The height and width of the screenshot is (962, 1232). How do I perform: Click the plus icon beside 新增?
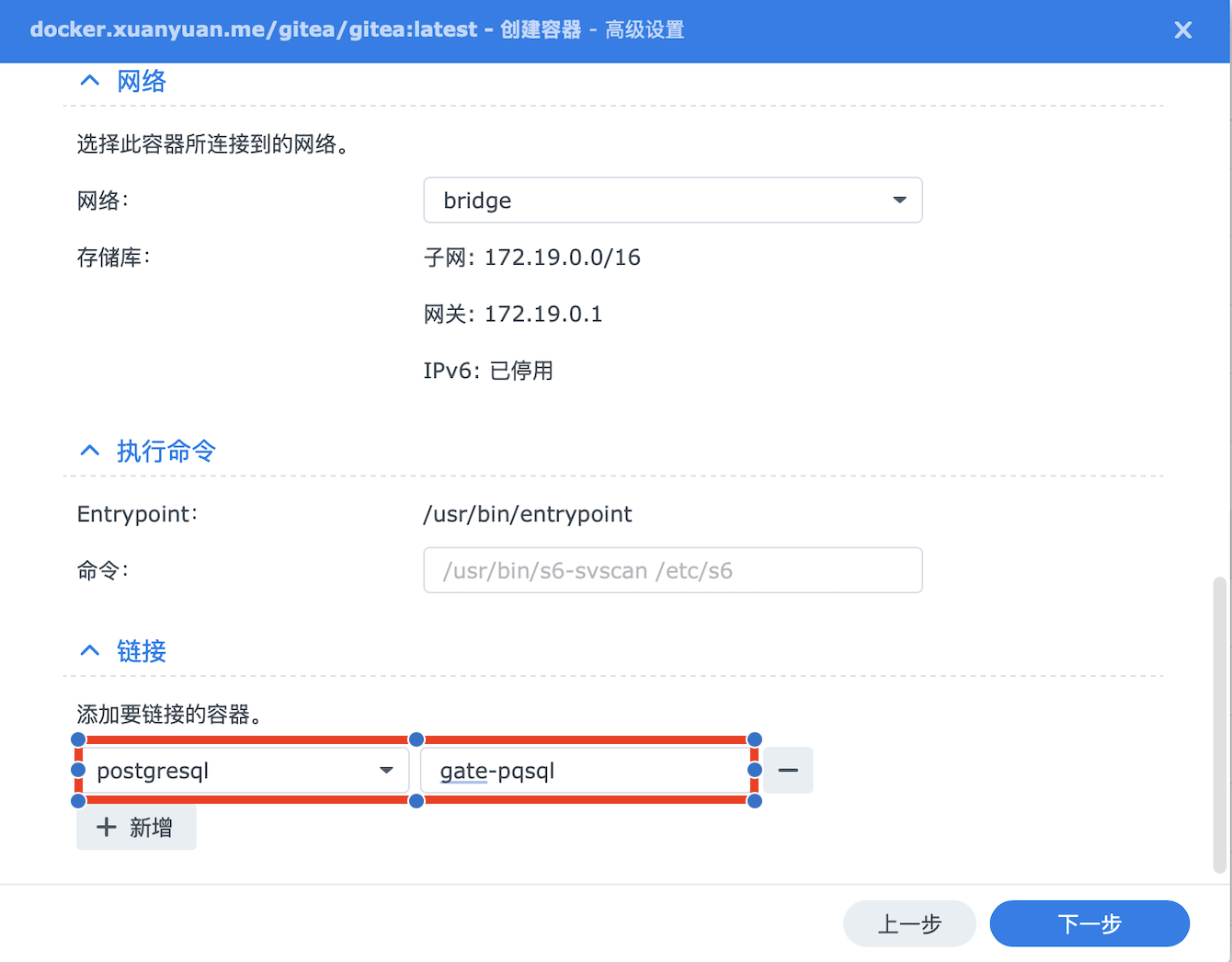107,828
